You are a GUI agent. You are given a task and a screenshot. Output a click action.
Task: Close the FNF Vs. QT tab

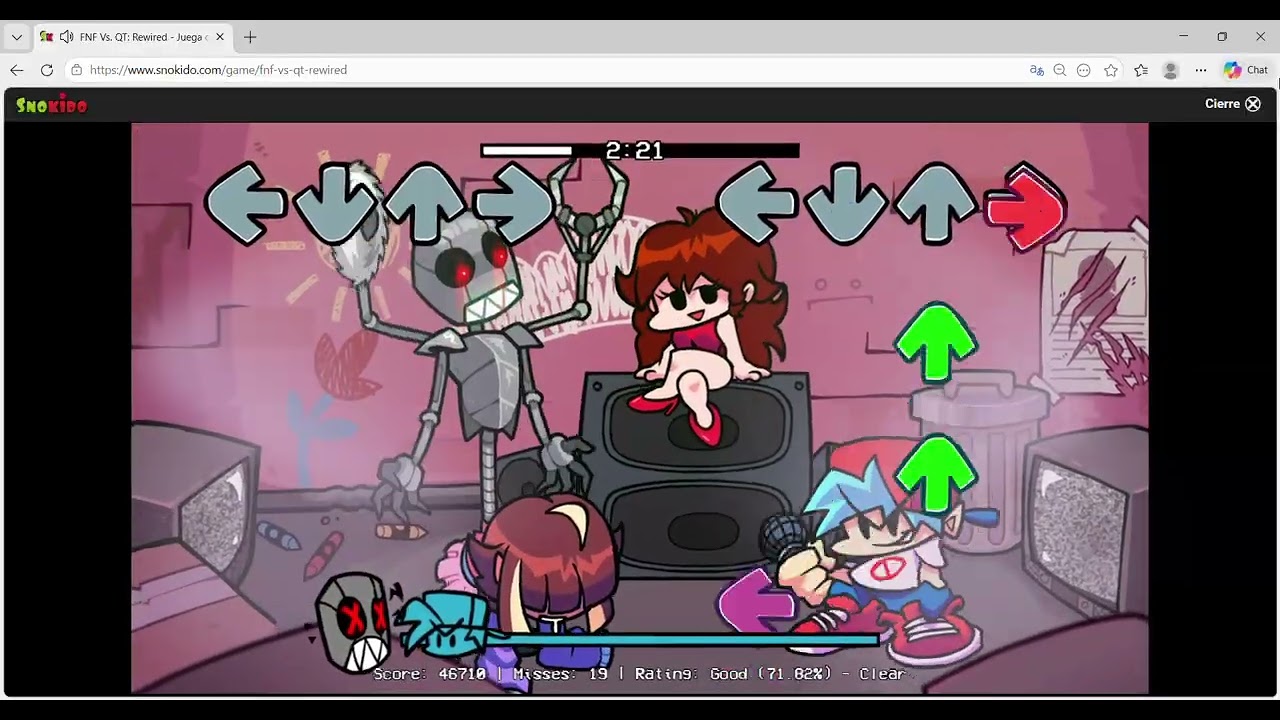tap(220, 37)
